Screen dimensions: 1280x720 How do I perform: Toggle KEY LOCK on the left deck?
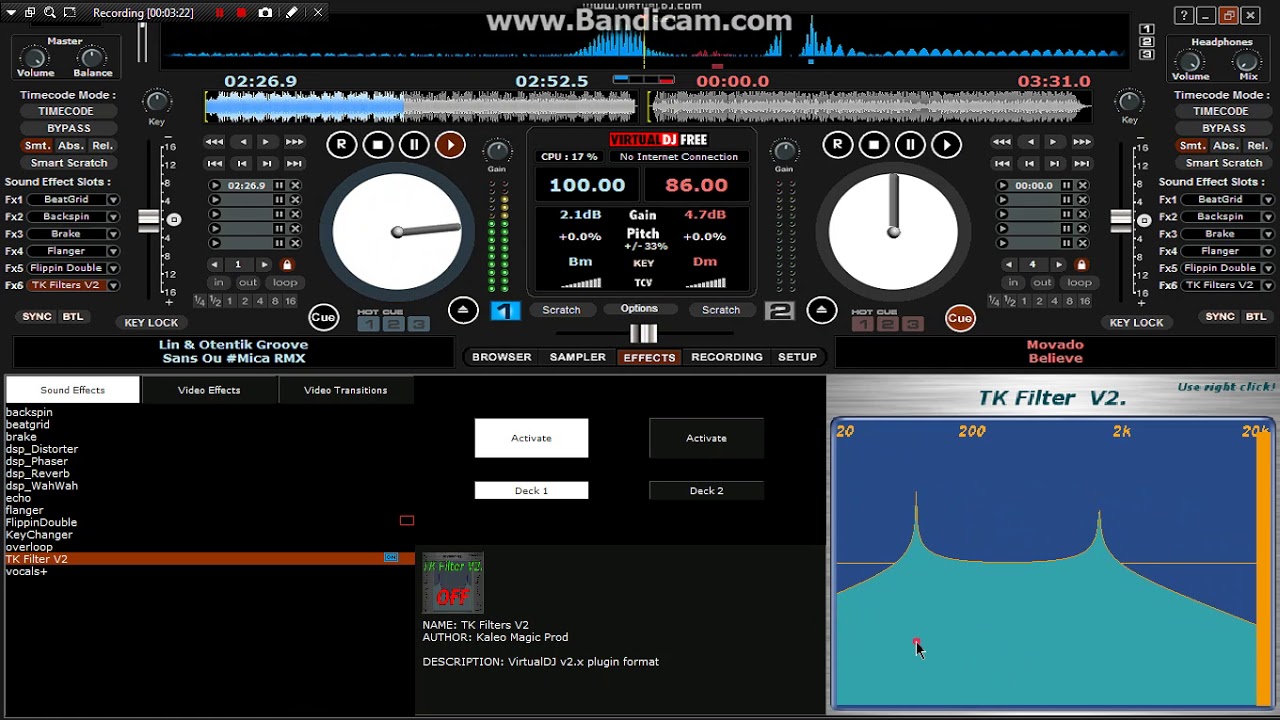click(151, 323)
